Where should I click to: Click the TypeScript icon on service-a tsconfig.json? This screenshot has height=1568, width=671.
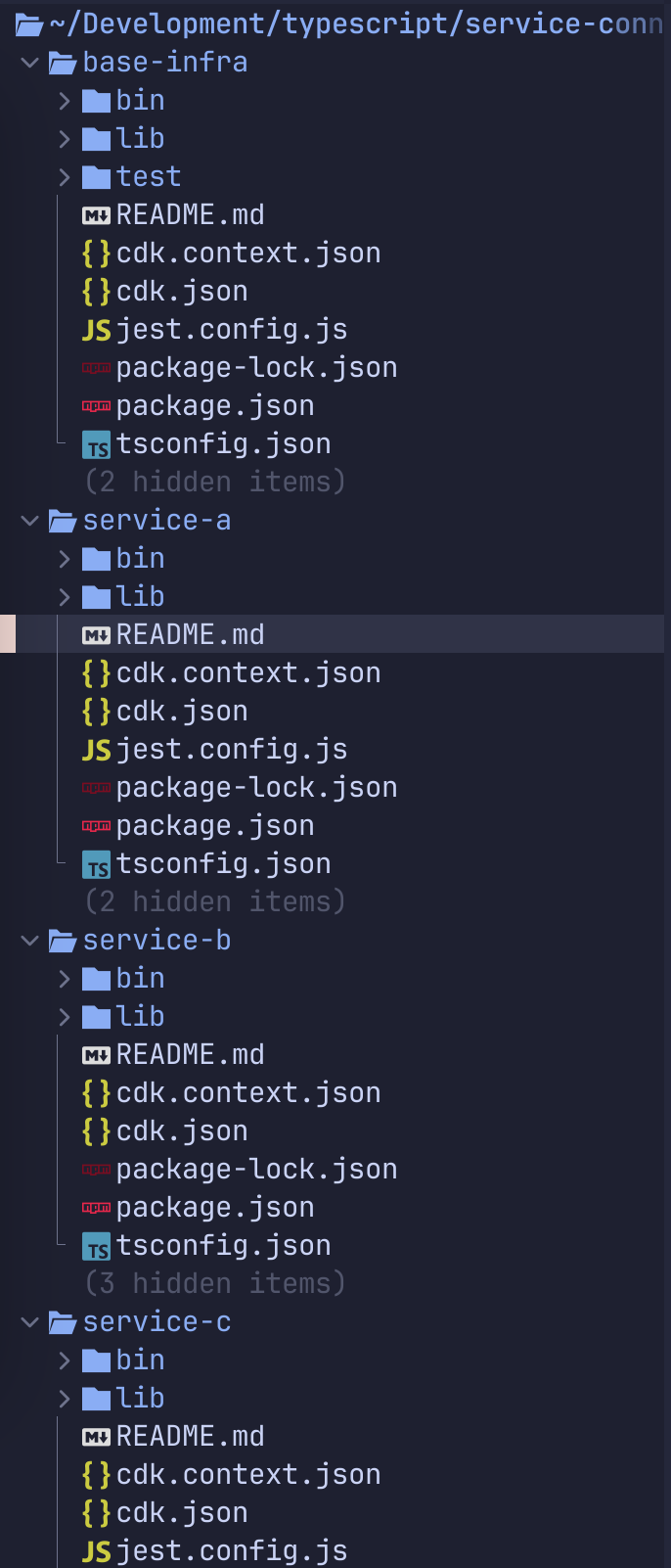(96, 863)
